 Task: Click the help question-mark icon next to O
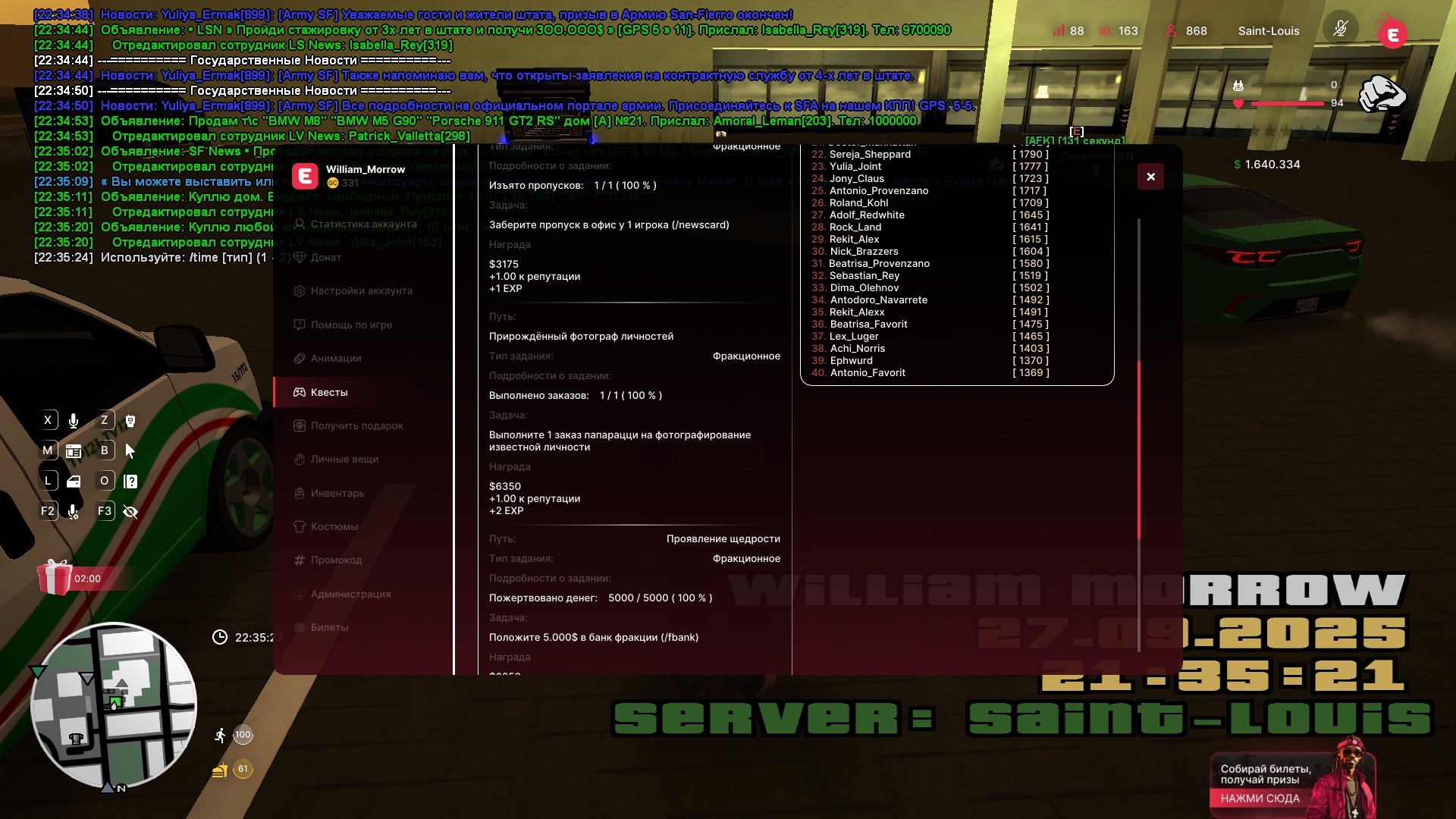130,482
